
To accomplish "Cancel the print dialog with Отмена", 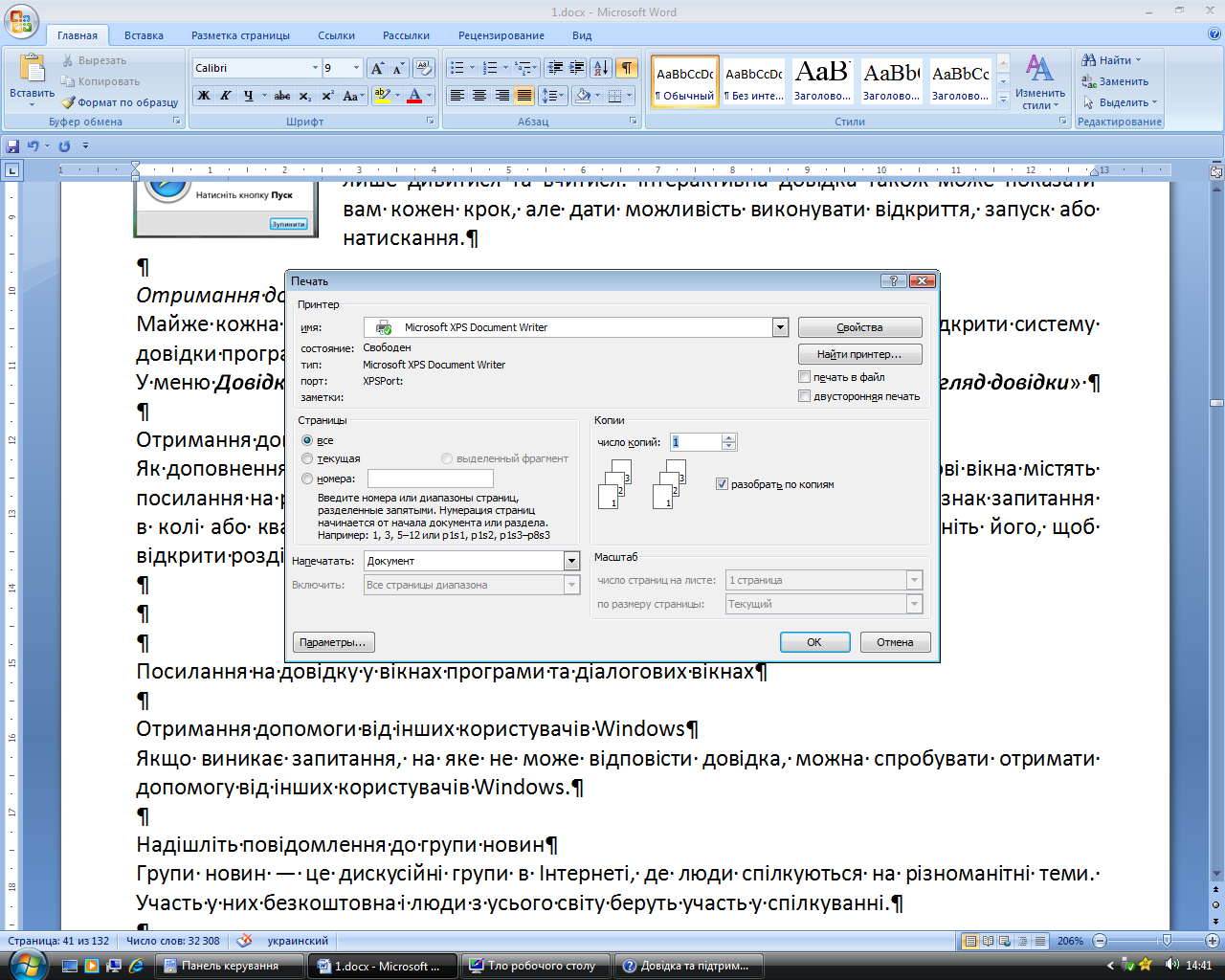I will pyautogui.click(x=895, y=642).
